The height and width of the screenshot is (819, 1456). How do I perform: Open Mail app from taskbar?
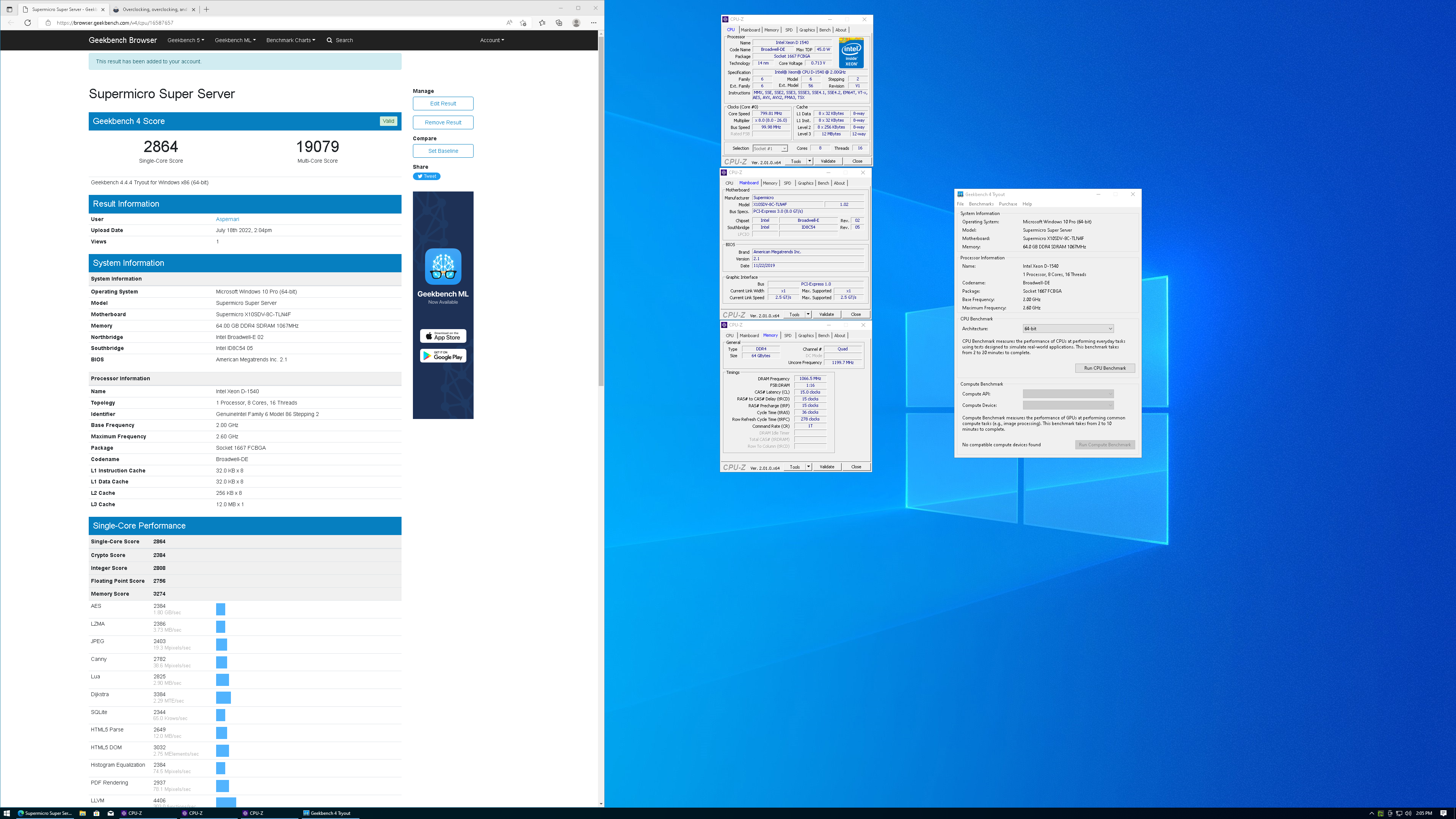(x=111, y=813)
